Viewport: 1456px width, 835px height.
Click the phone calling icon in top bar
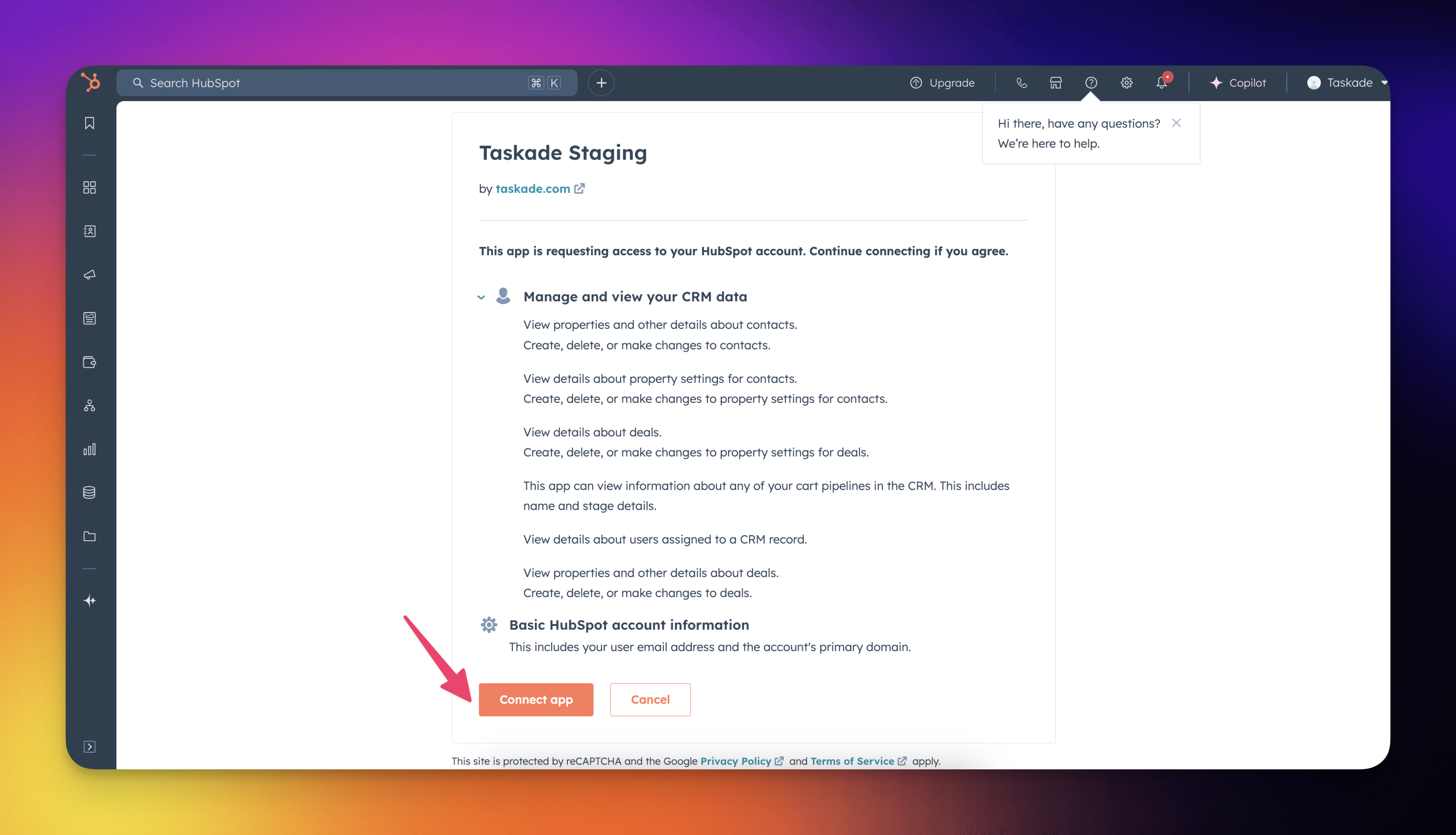1021,82
